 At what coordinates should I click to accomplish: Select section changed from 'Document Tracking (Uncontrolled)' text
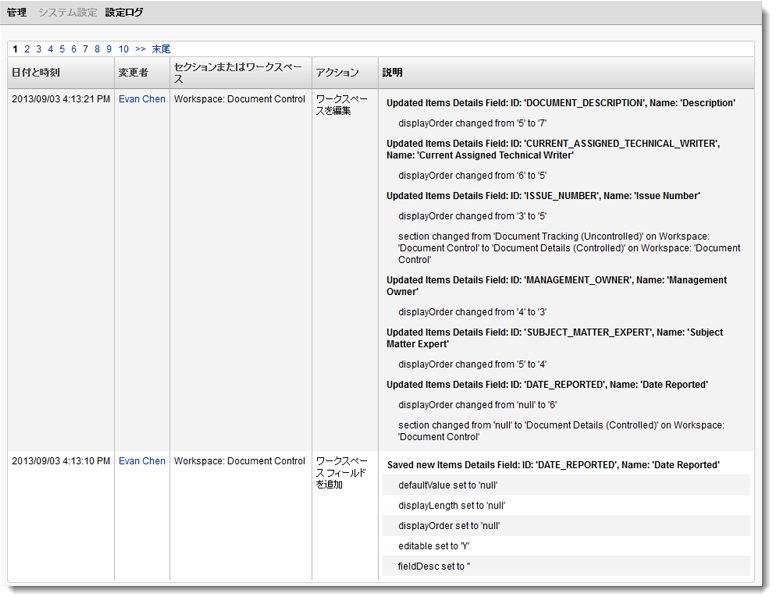(569, 248)
